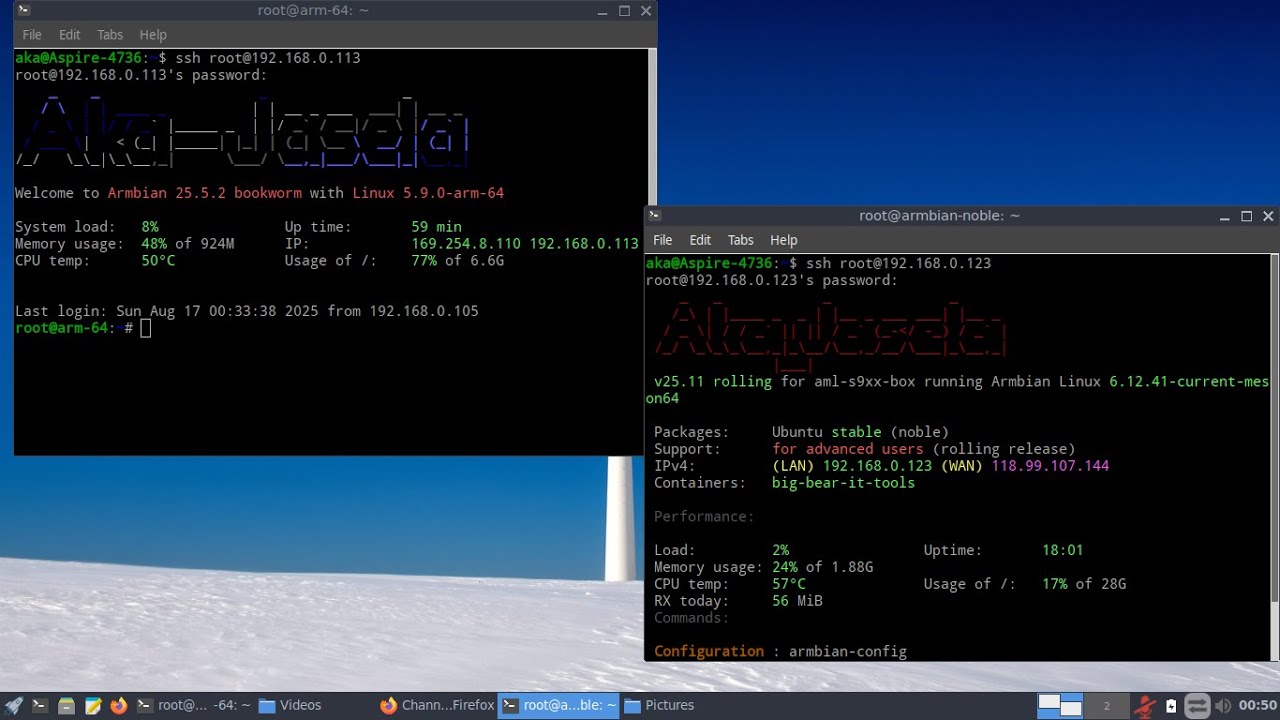This screenshot has width=1280, height=720.
Task: Click '17% of 28G' usage value
Action: tap(1084, 584)
